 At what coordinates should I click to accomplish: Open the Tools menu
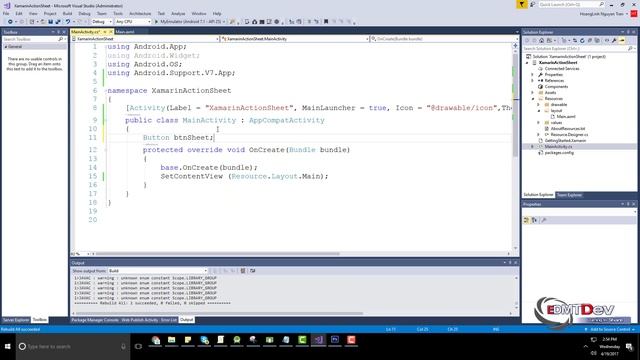pos(118,13)
